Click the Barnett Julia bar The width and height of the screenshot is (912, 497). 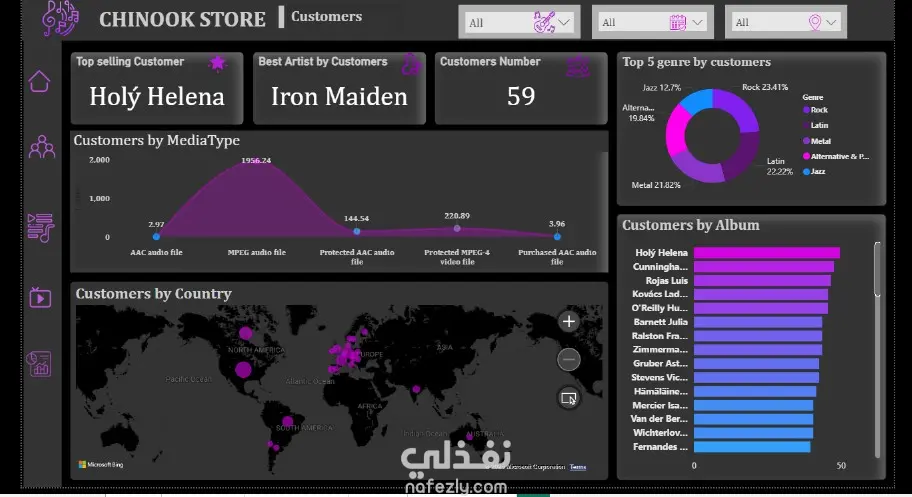click(x=758, y=322)
